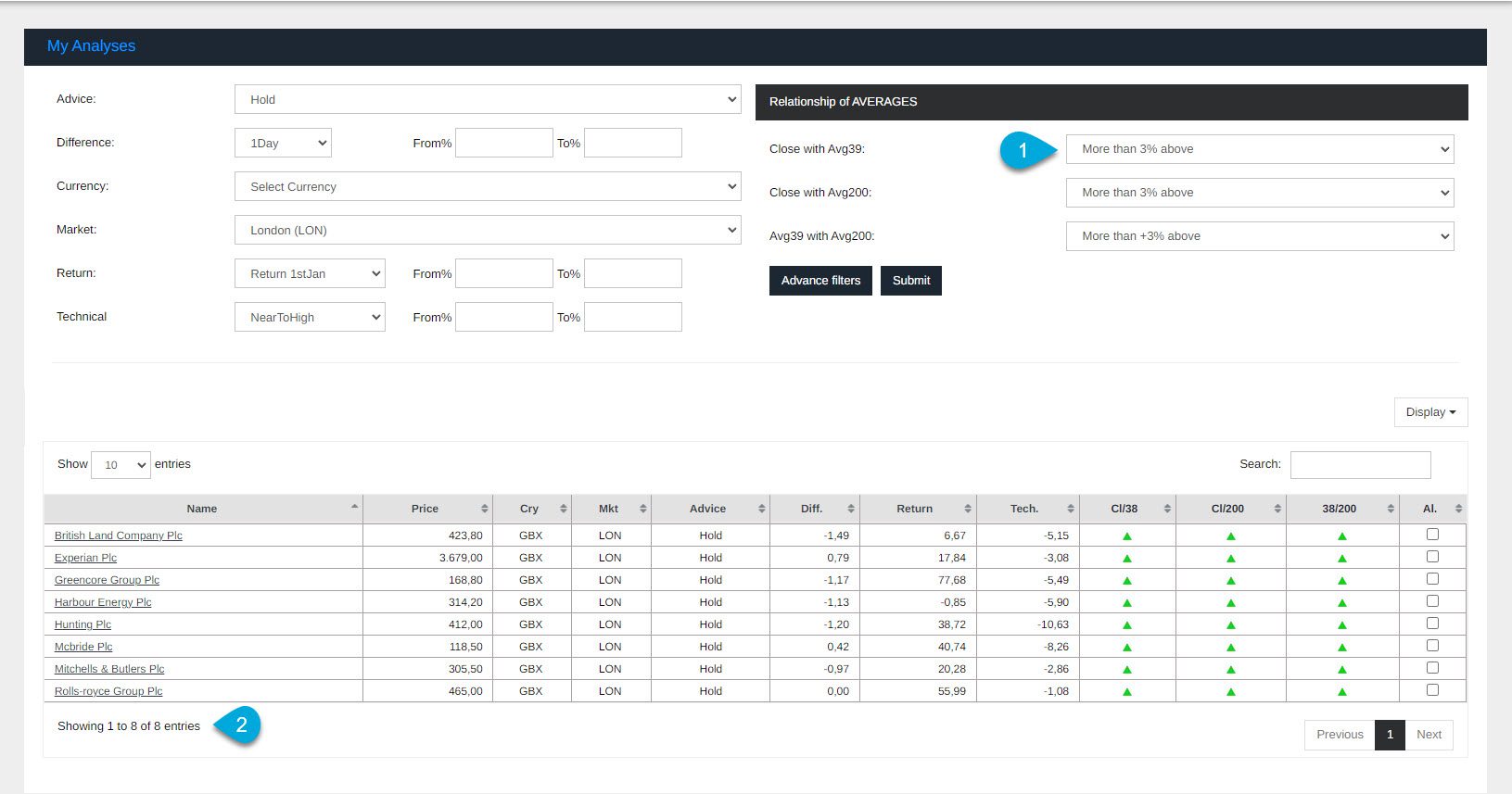Viewport: 1512px width, 794px height.
Task: Click green triangle in Experian Plc Cl/200 cell
Action: (x=1231, y=559)
